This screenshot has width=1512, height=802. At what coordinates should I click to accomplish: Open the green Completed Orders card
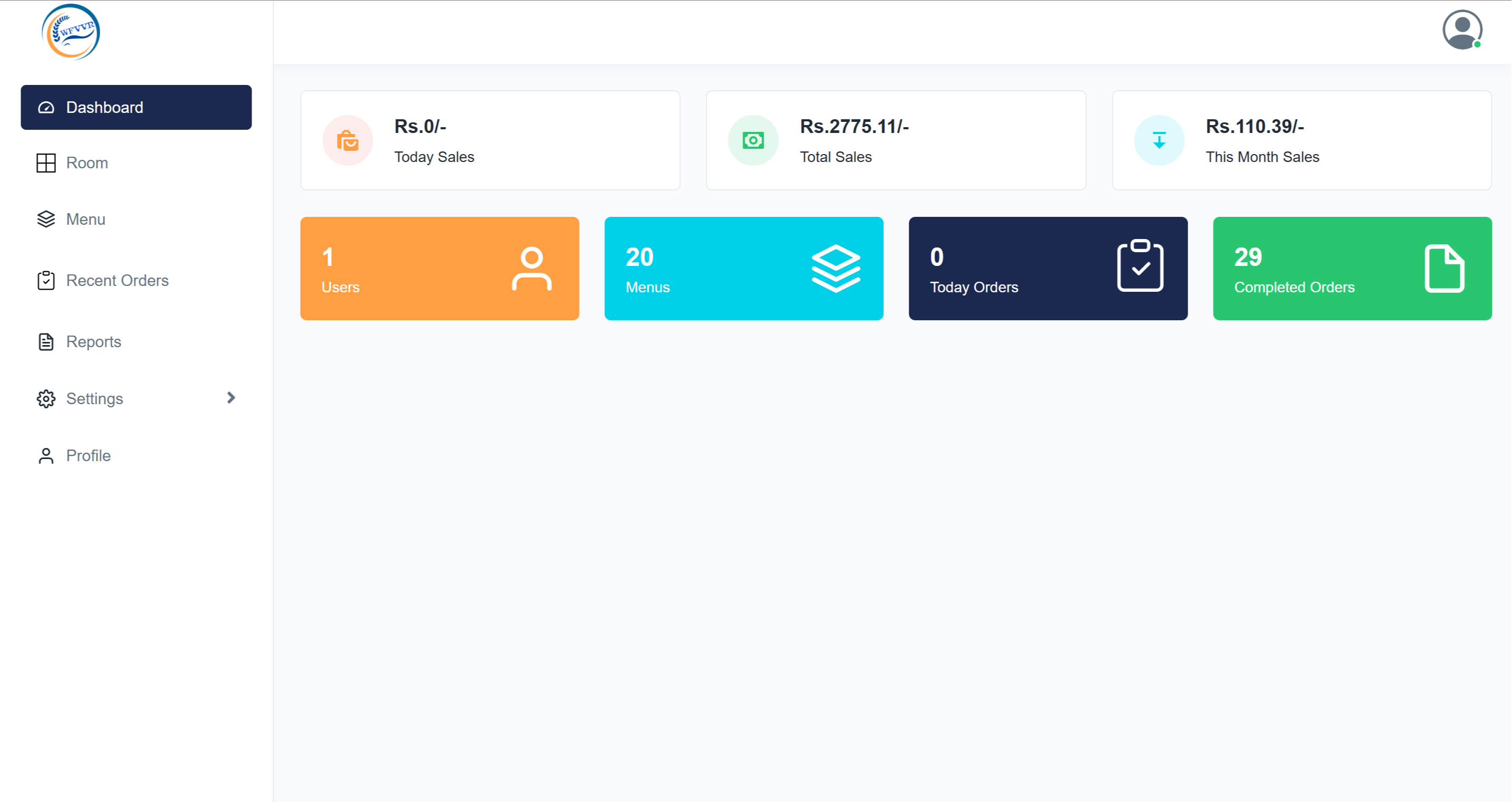(1351, 269)
